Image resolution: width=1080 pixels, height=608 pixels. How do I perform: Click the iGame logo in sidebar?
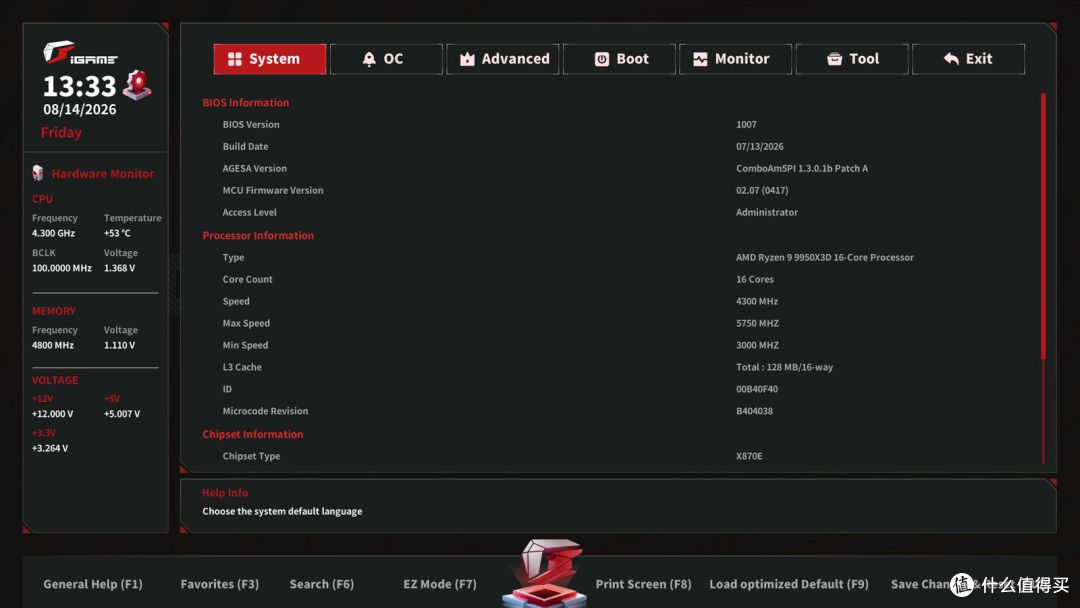pos(80,53)
